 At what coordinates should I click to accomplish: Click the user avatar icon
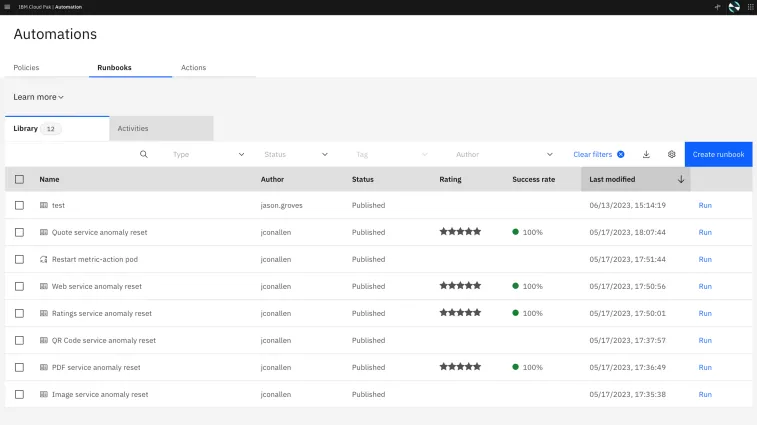point(734,7)
